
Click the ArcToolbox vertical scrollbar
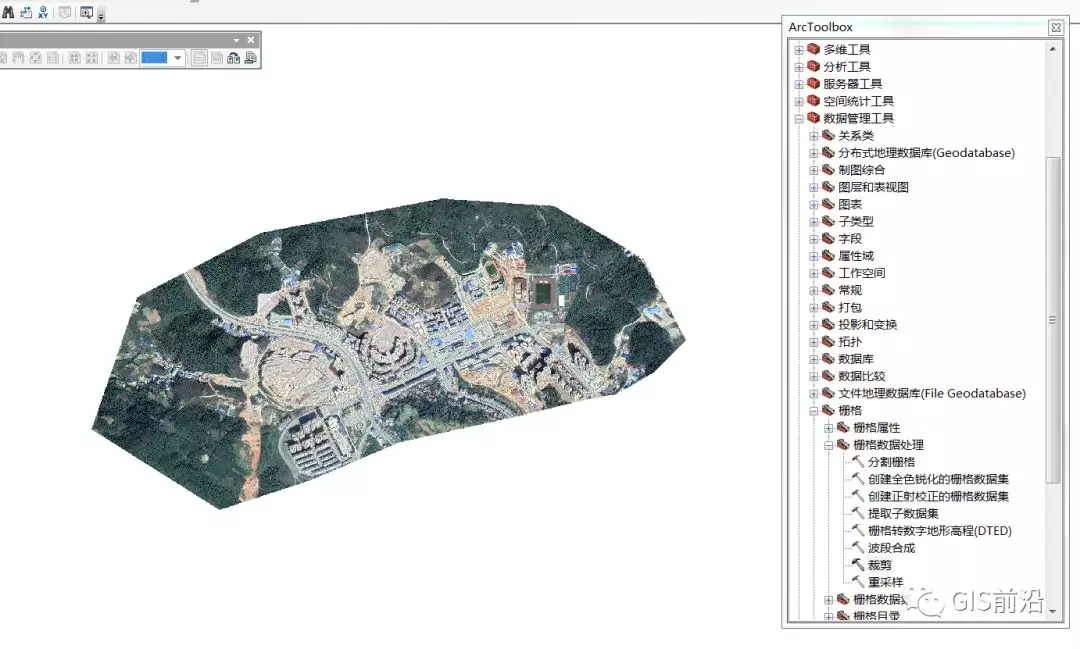(x=1052, y=320)
